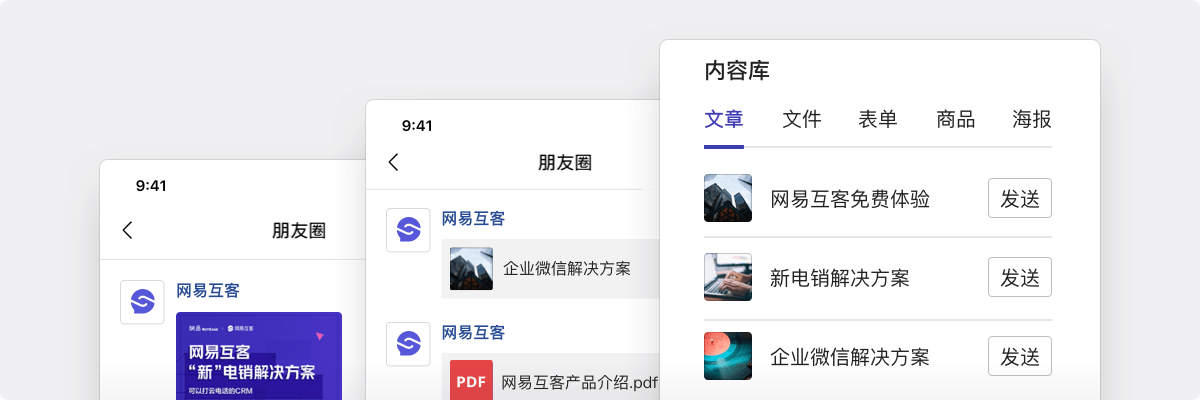Click the 新电销解决方案 keyboard thumbnail

pyautogui.click(x=728, y=277)
